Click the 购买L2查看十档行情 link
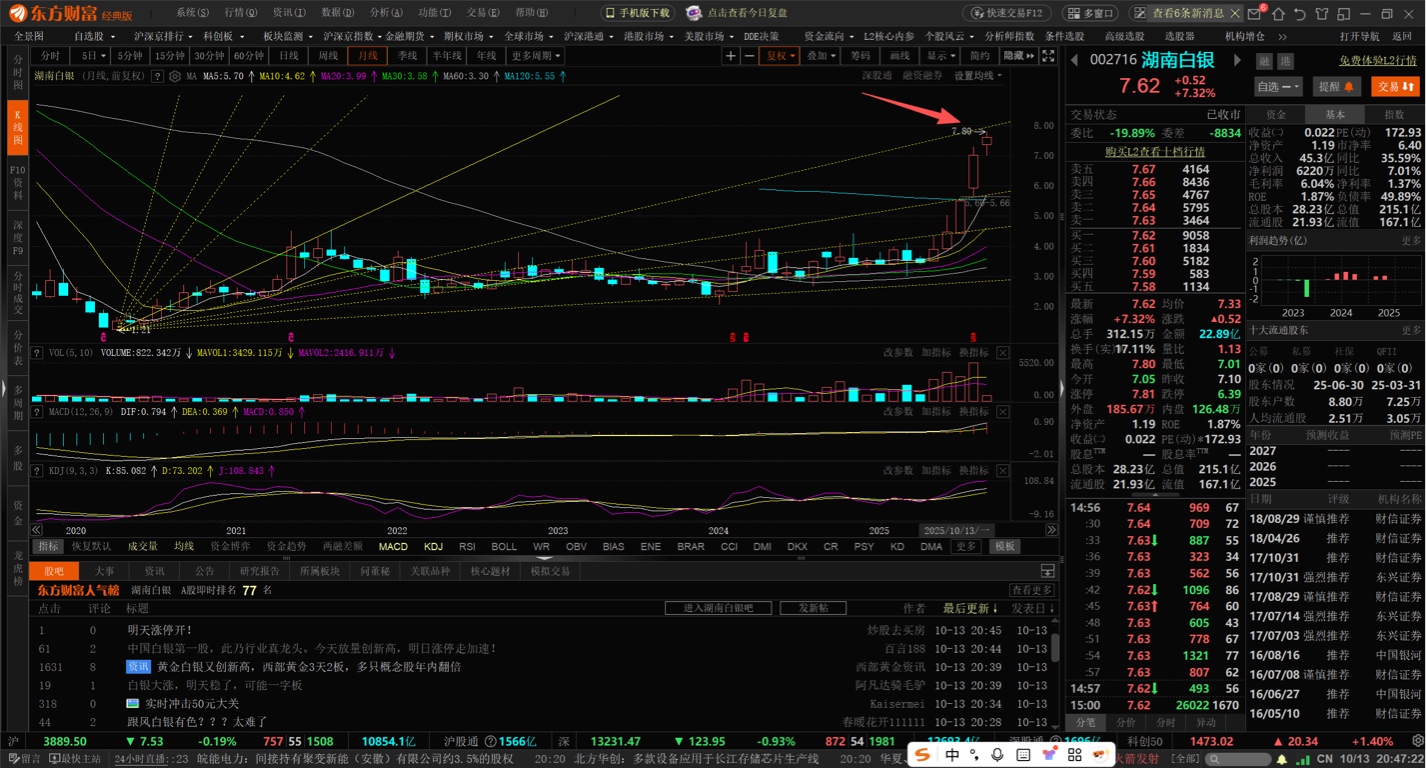 1155,152
